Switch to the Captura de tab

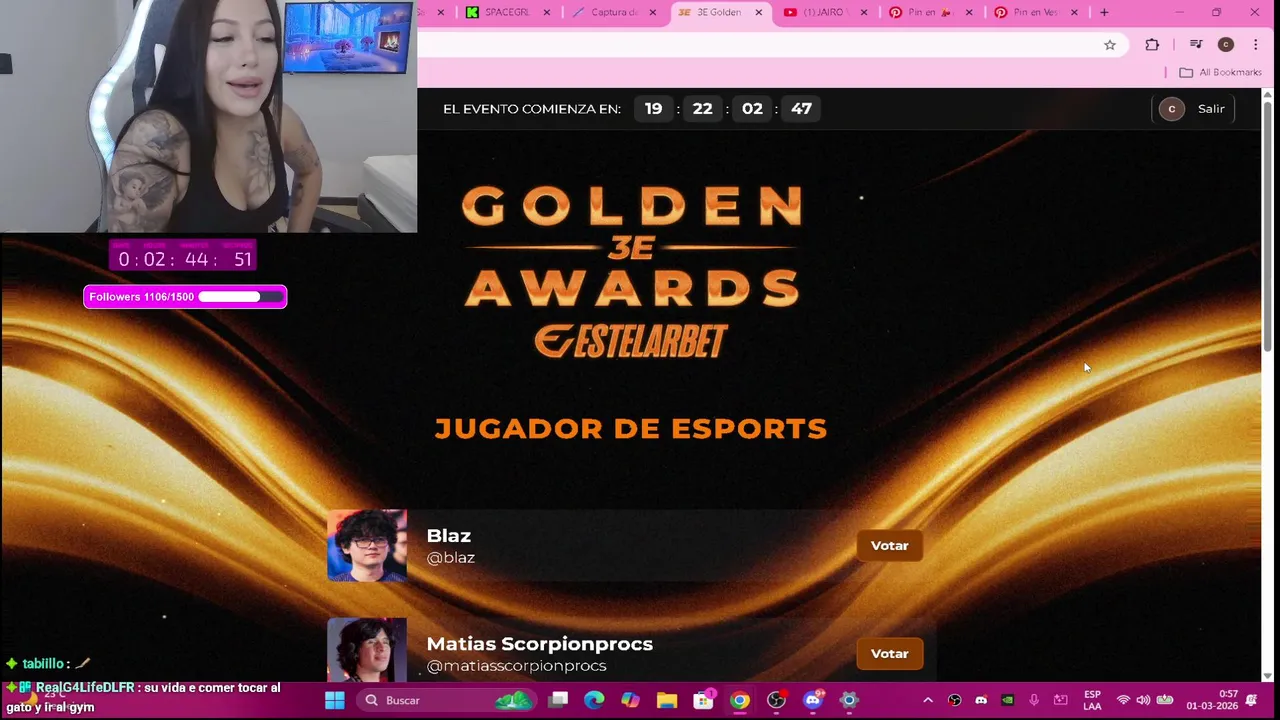pyautogui.click(x=614, y=12)
